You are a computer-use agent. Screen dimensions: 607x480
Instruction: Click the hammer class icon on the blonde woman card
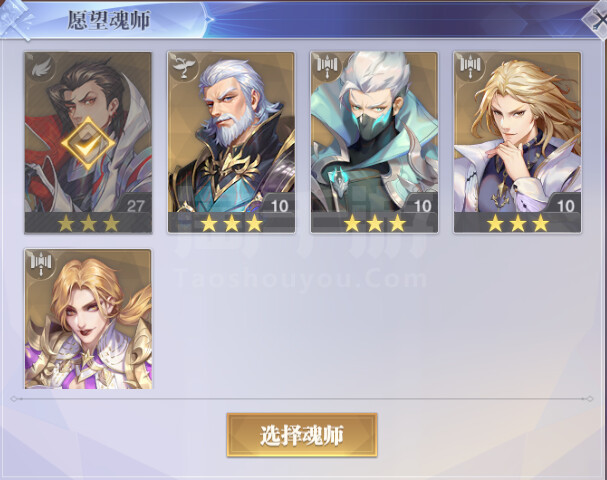click(41, 263)
